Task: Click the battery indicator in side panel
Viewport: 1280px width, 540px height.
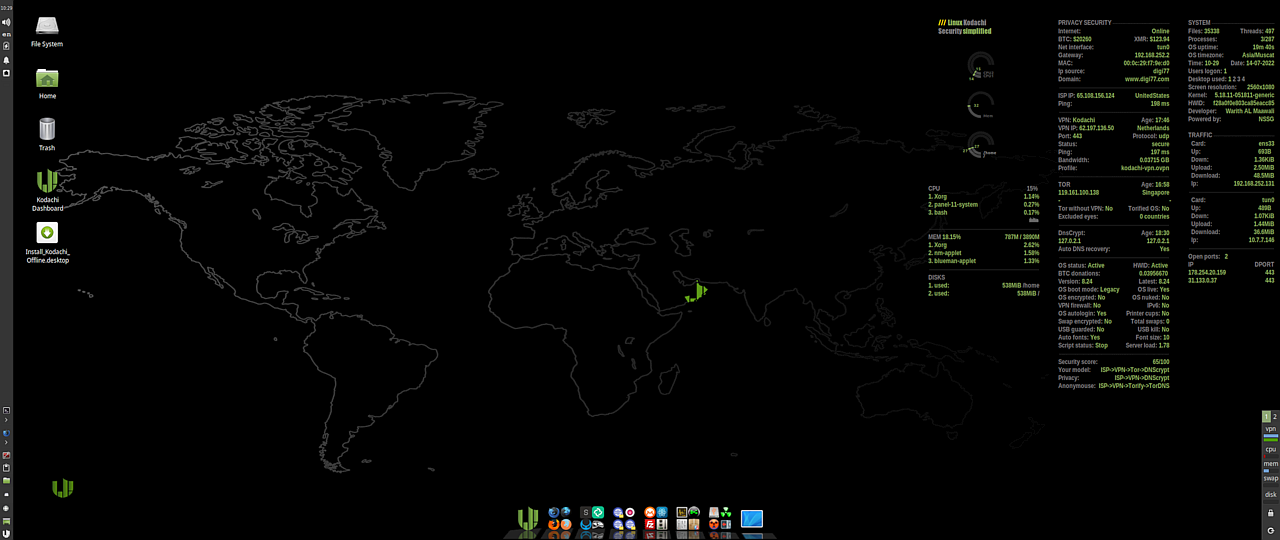Action: [x=6, y=46]
